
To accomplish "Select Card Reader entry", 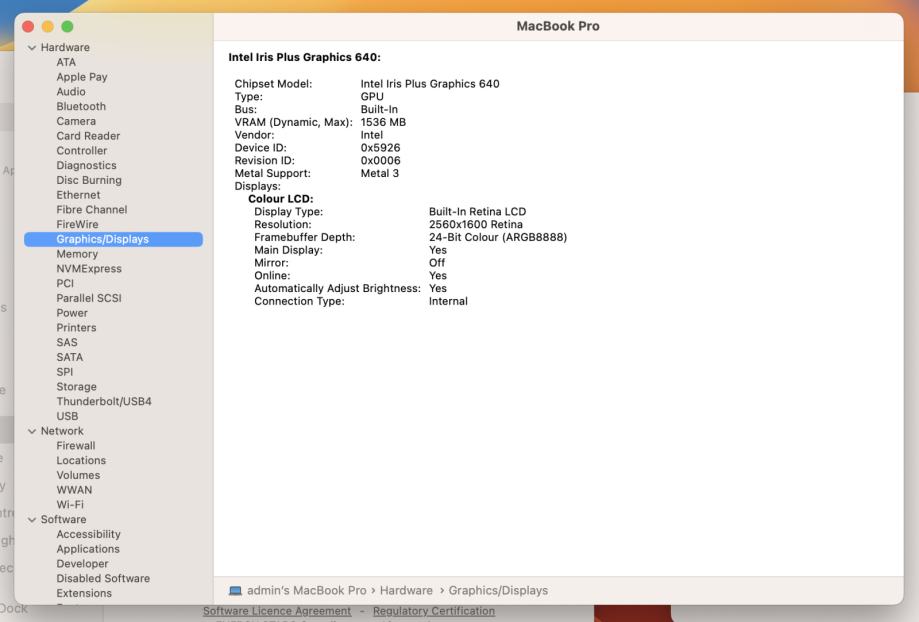I will point(88,135).
